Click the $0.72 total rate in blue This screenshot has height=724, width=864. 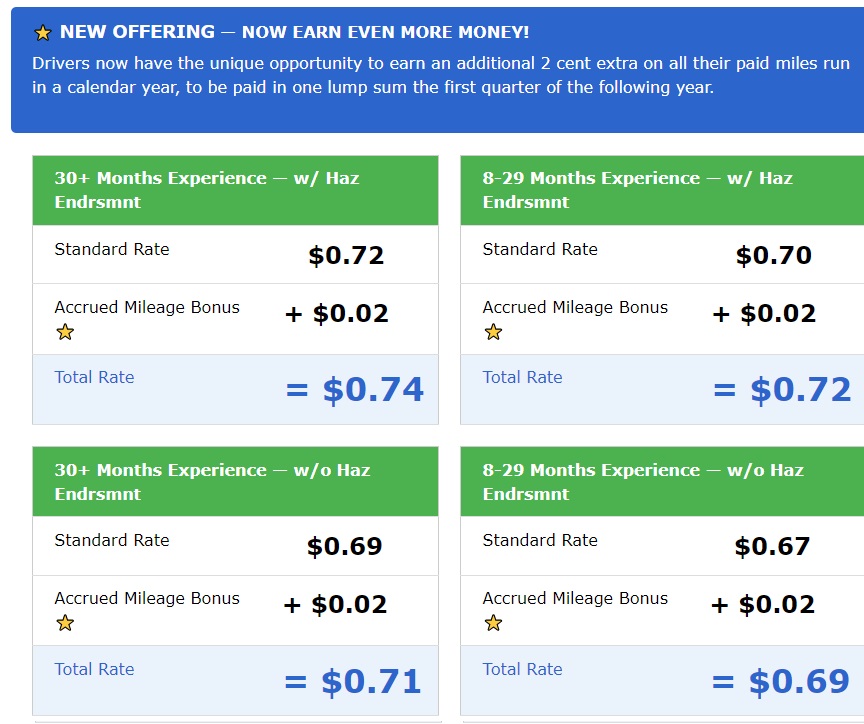coord(801,390)
